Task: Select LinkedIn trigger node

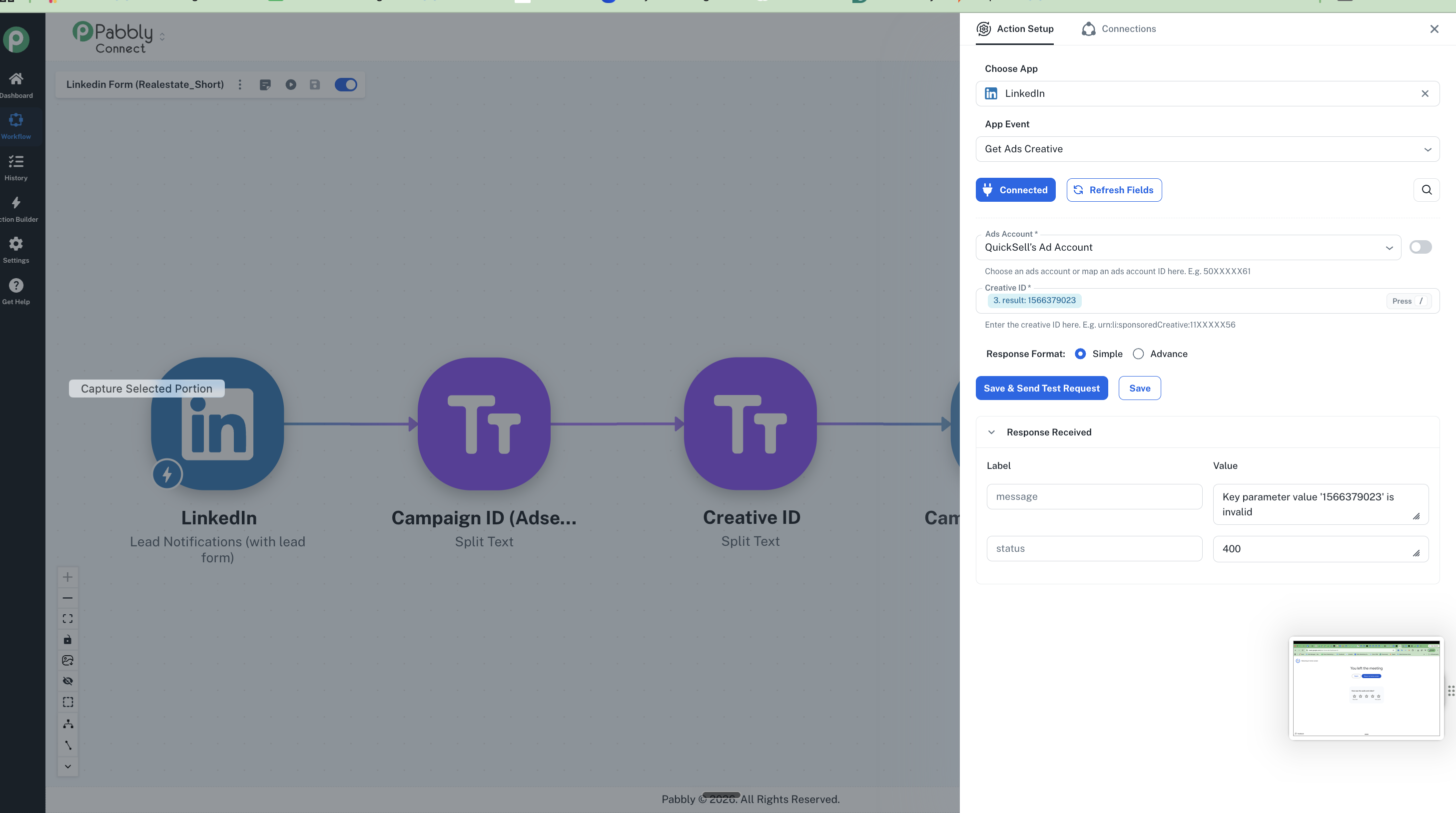Action: click(218, 424)
